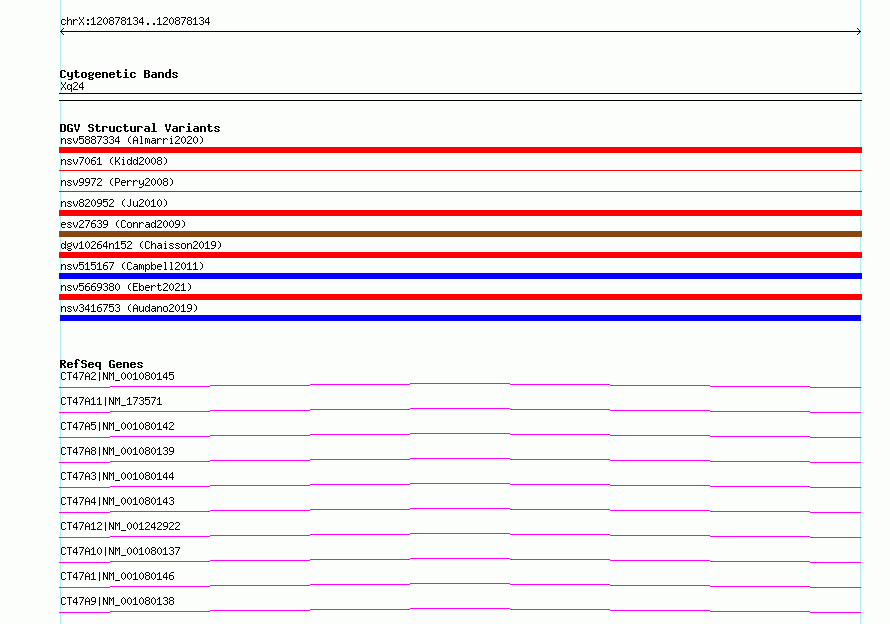Open gene CT47A2|NM_001080145 label
The width and height of the screenshot is (890, 624).
[x=117, y=376]
